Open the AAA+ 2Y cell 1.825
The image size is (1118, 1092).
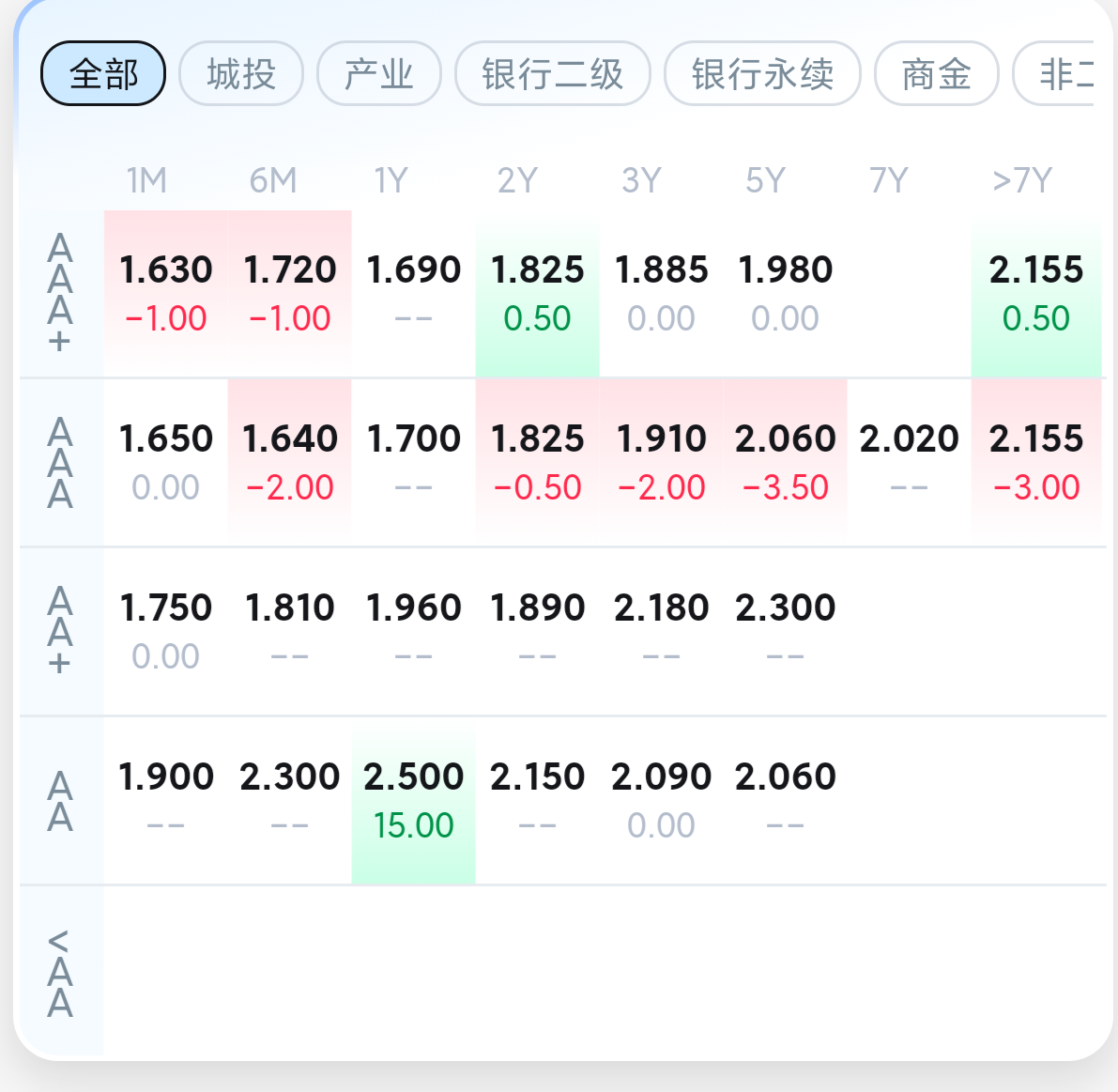coord(537,291)
